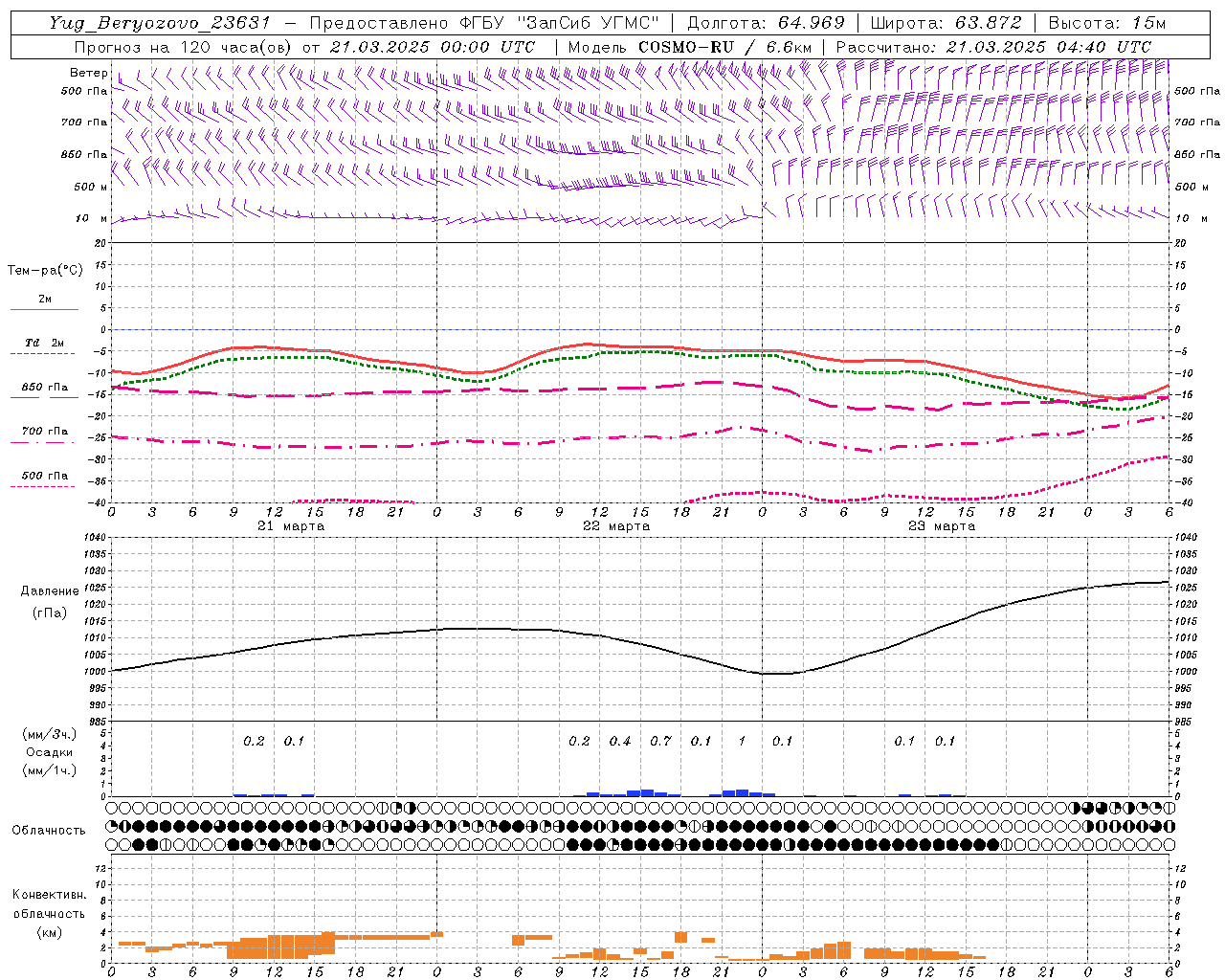Click the computed time Рассчитано: 21.03.2025 04:40 UTC

pyautogui.click(x=993, y=47)
